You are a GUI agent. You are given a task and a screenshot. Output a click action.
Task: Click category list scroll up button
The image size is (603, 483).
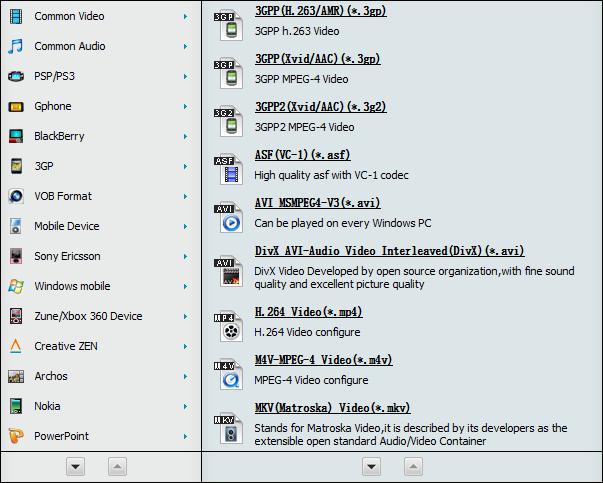click(x=117, y=467)
